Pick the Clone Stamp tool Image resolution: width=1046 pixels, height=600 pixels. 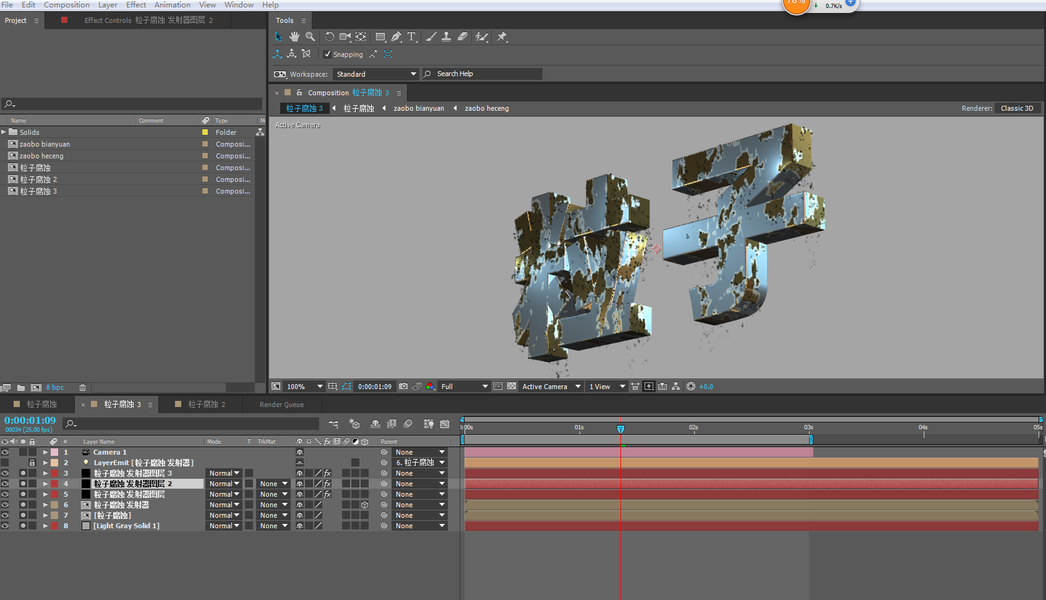(446, 37)
